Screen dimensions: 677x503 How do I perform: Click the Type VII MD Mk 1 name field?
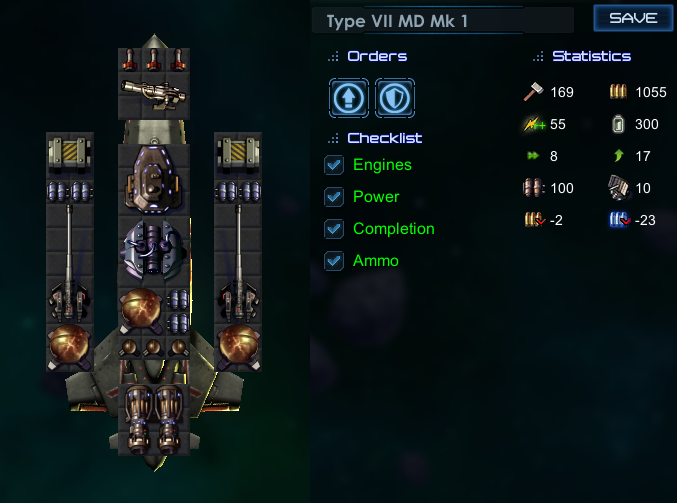coord(443,20)
